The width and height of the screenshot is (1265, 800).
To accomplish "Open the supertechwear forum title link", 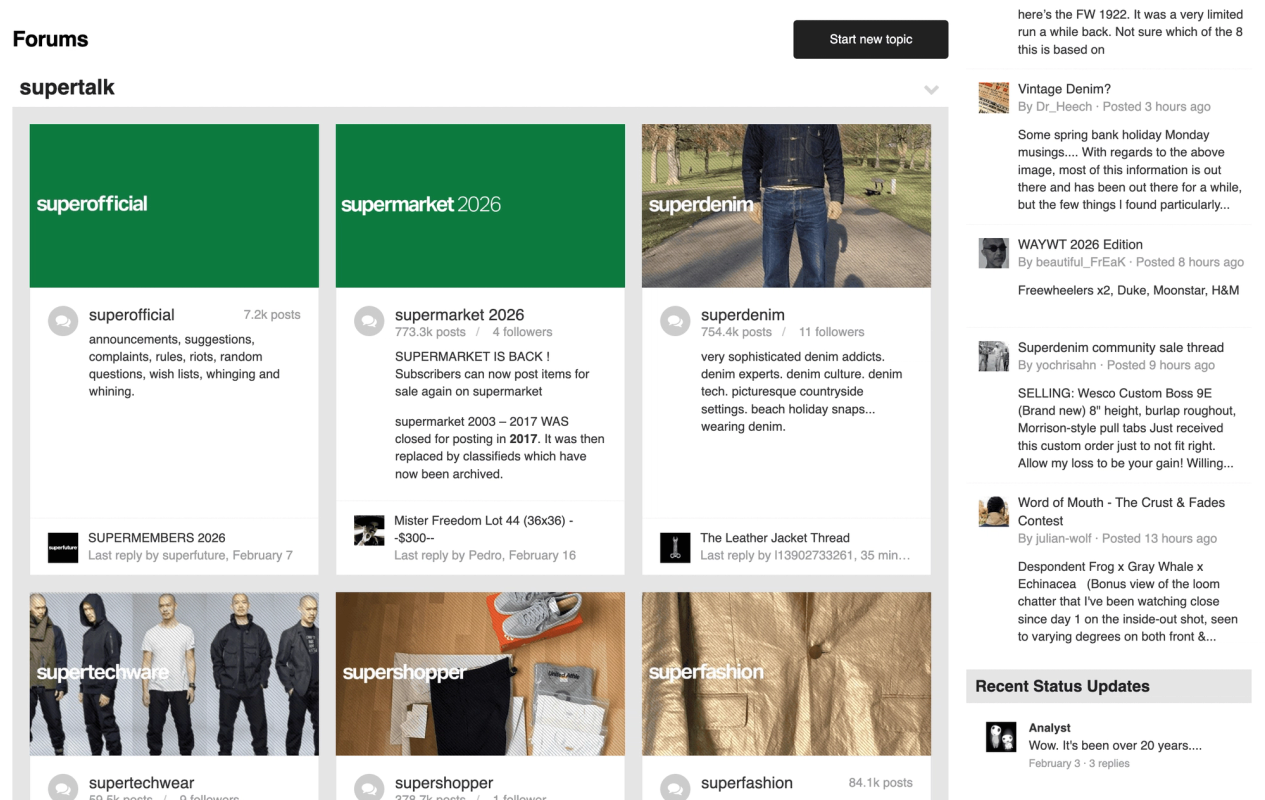I will (x=141, y=783).
